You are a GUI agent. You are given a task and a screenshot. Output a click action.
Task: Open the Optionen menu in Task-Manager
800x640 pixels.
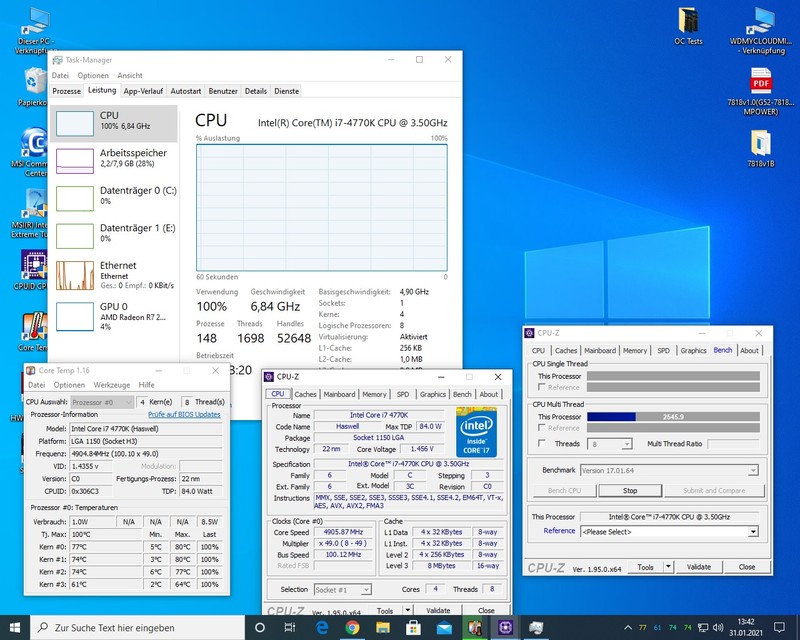pos(93,76)
